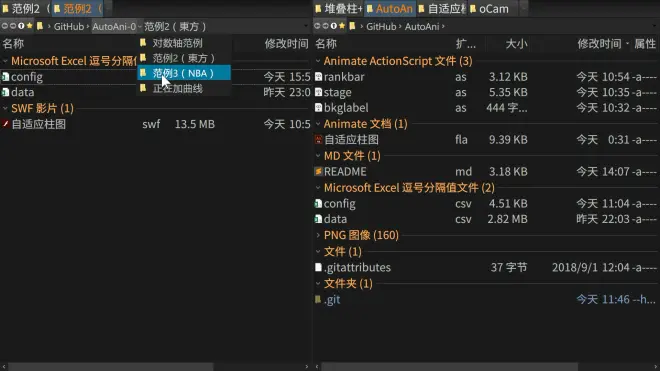Viewport: 660px width, 371px height.
Task: Sort right pane by 修改时间 column
Action: click(x=599, y=43)
